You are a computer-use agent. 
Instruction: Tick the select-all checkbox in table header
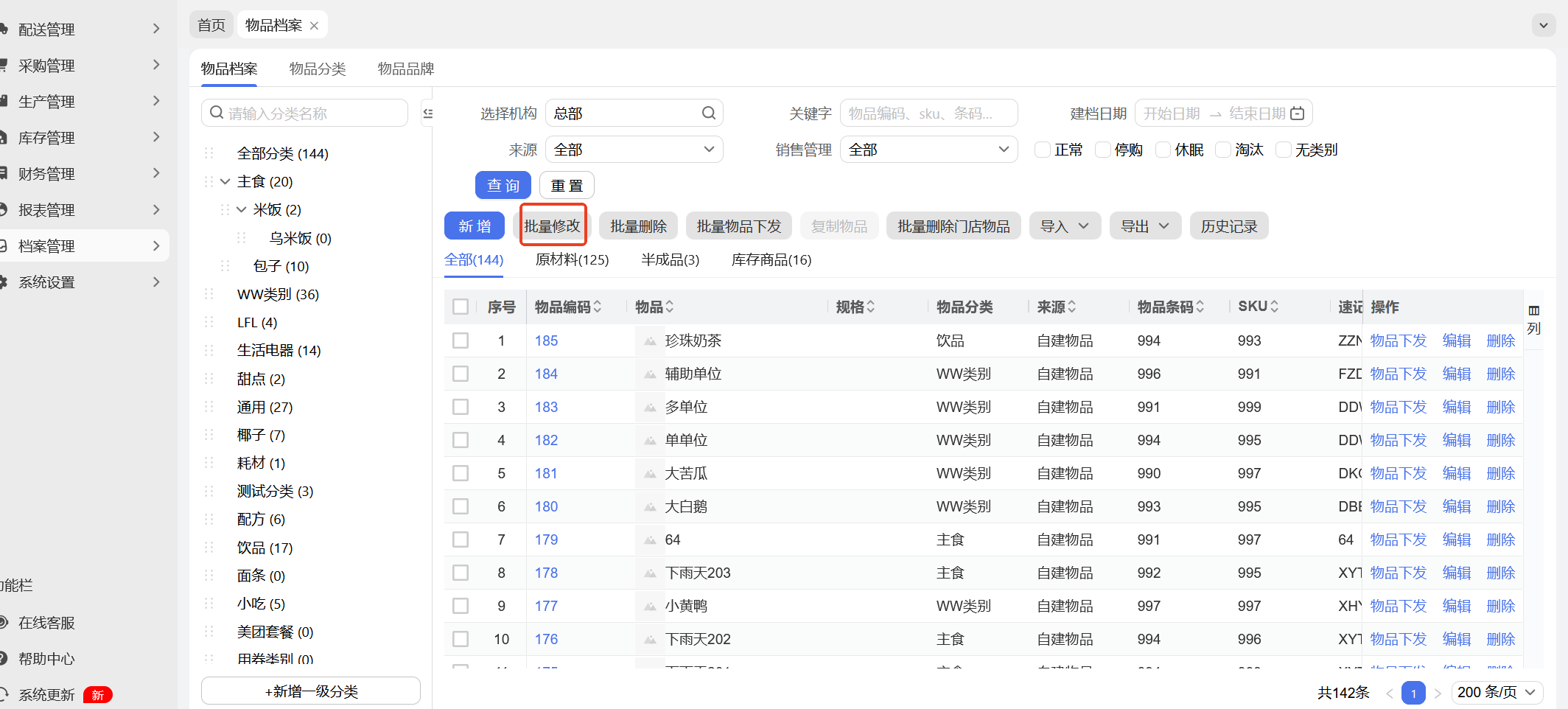(x=461, y=307)
